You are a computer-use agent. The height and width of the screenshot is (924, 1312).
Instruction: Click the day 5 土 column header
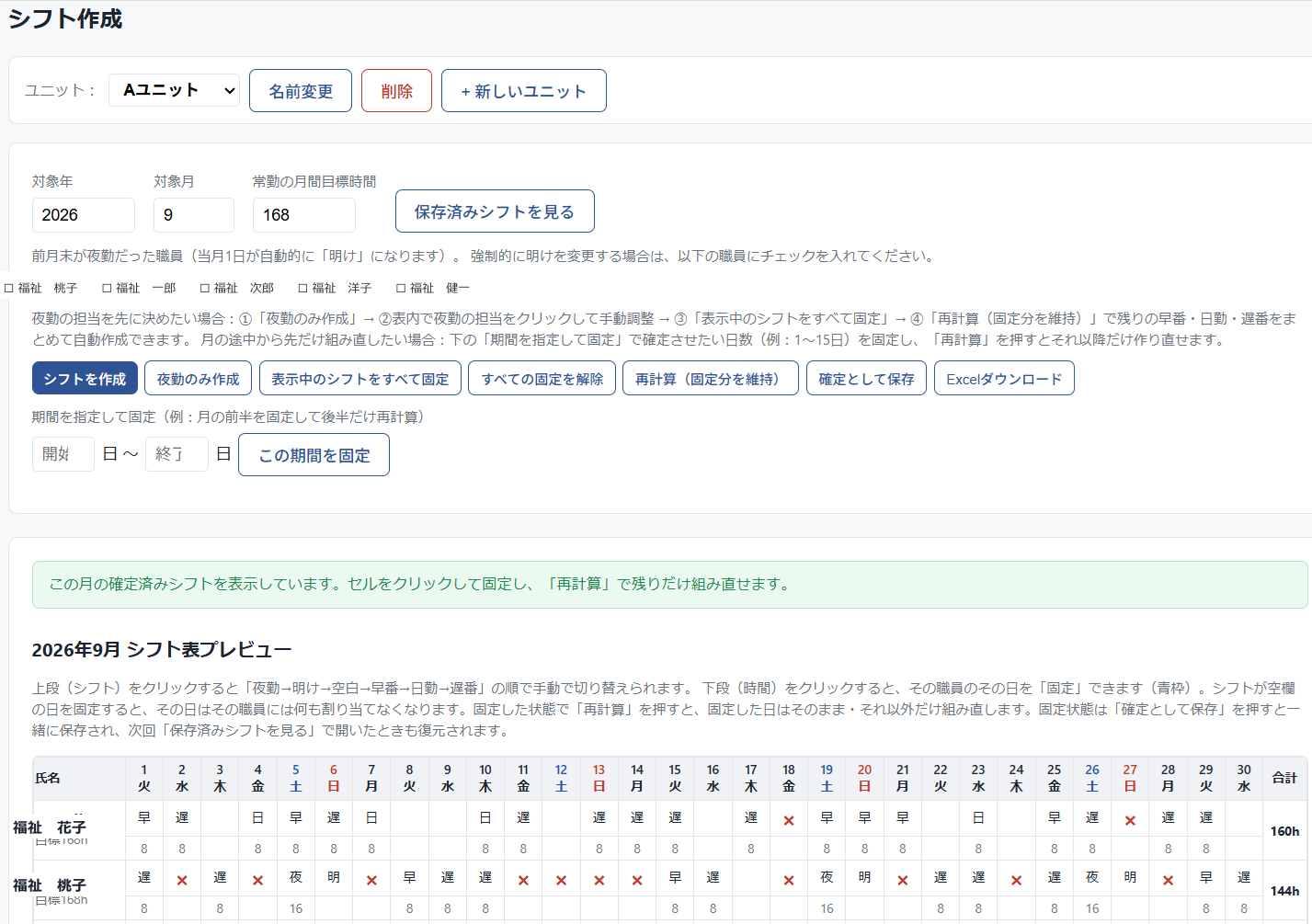296,778
